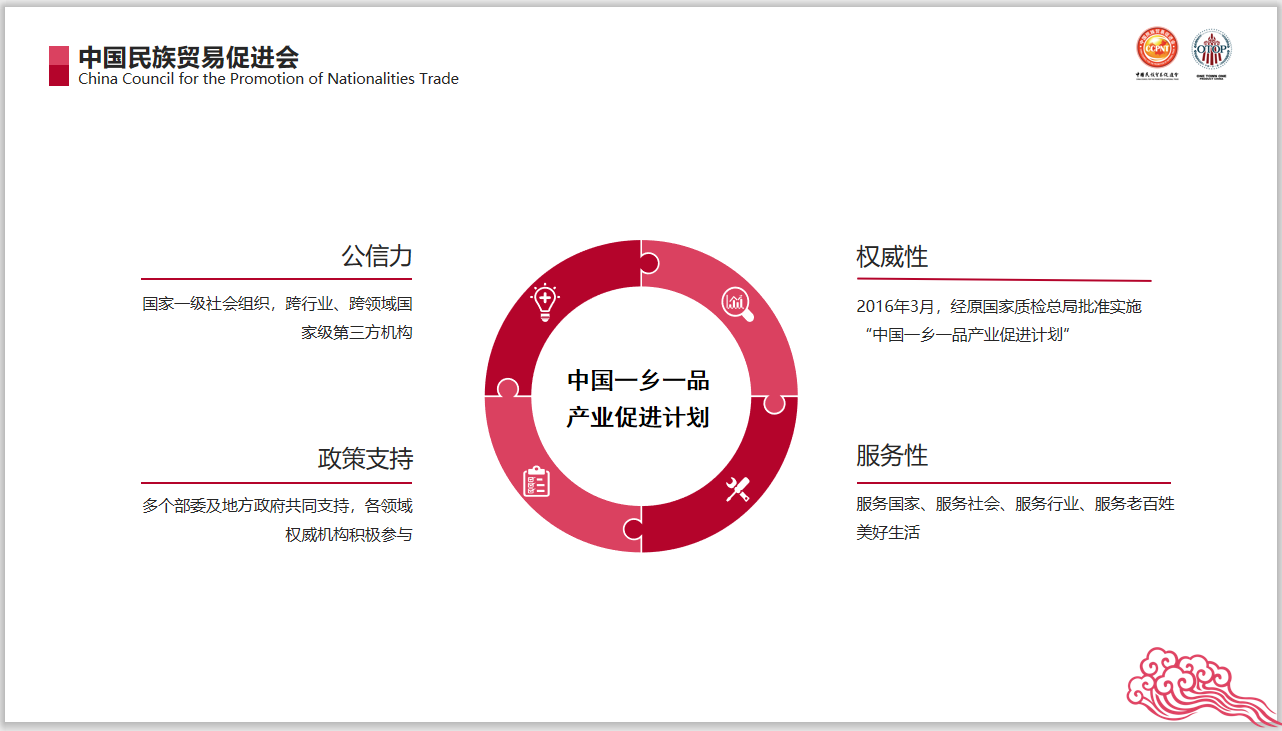Click the English subtitle China Council for the Promotion

[268, 79]
